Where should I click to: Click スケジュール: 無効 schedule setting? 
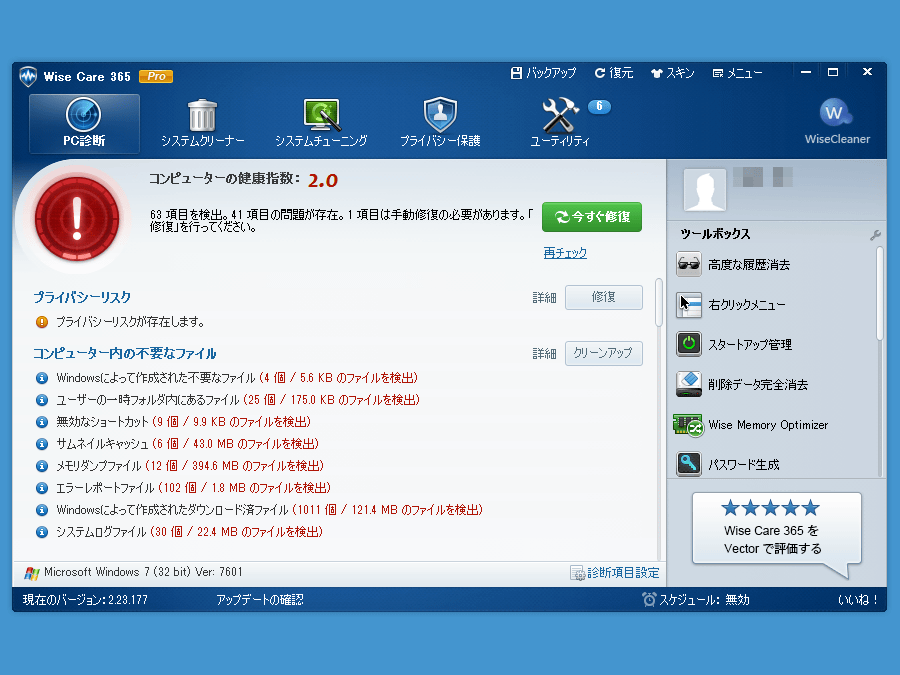(696, 600)
